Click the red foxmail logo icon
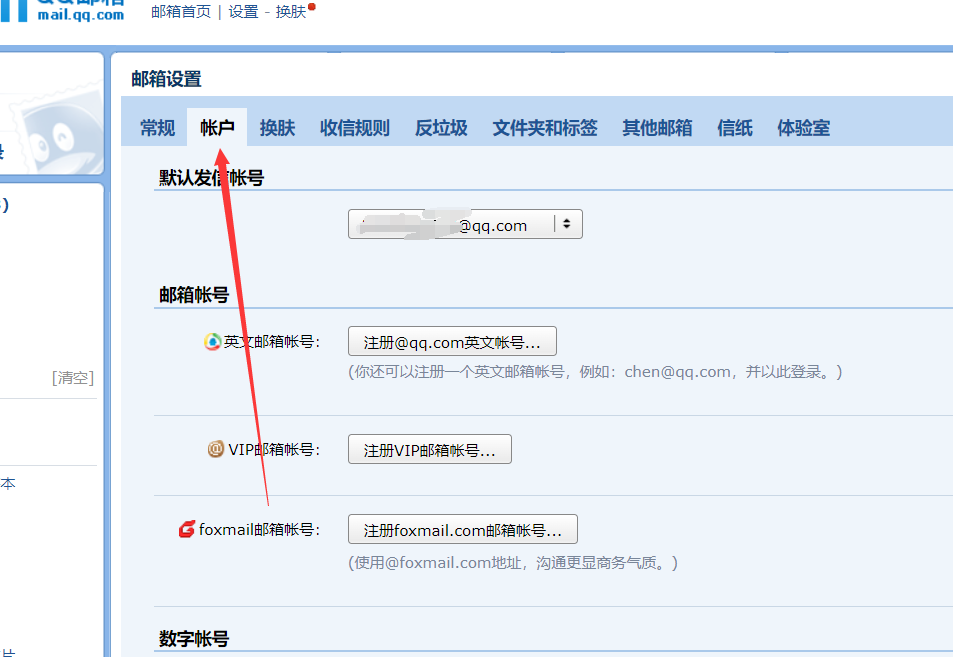The image size is (953, 657). [x=187, y=529]
